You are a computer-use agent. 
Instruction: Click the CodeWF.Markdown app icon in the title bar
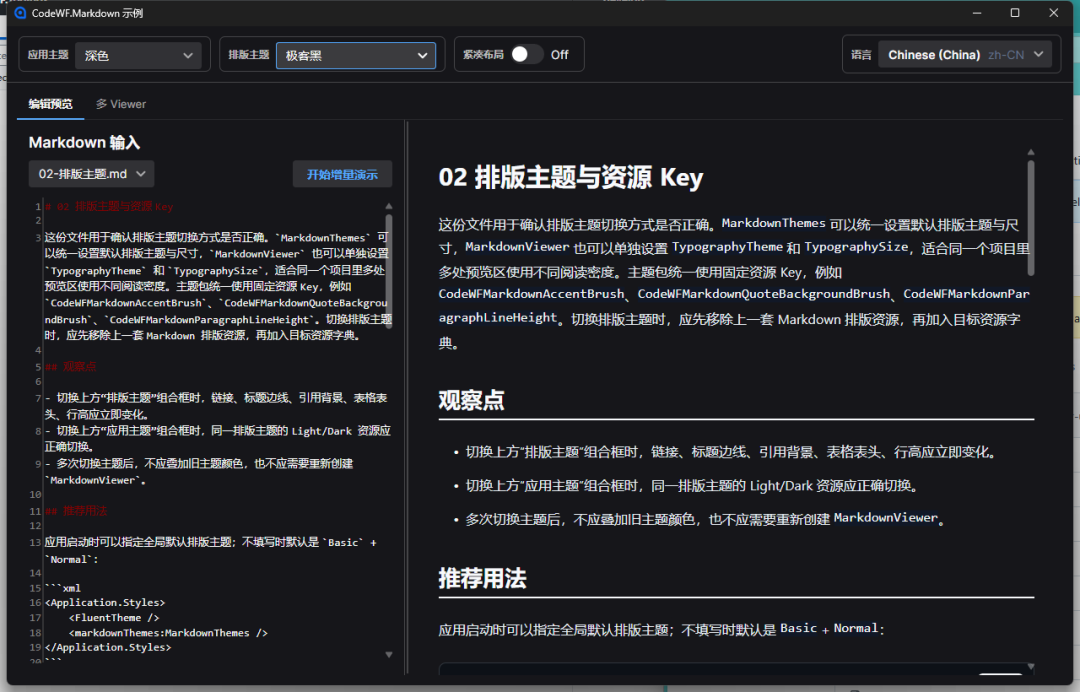point(20,13)
